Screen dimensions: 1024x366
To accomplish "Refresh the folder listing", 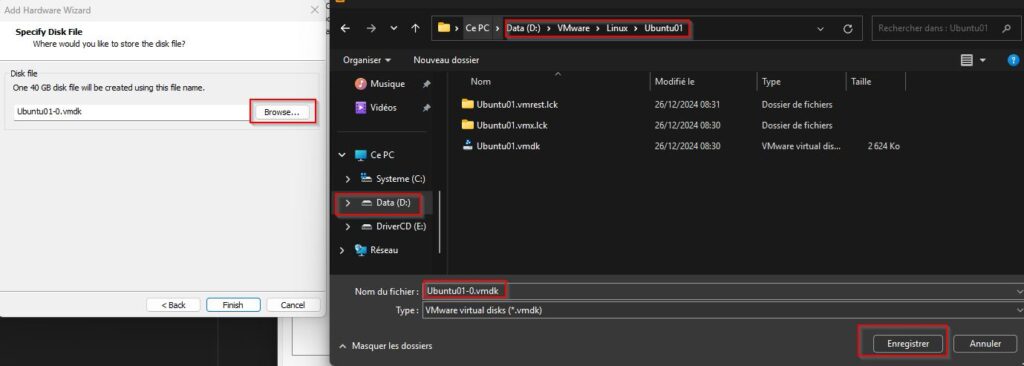I will click(848, 29).
